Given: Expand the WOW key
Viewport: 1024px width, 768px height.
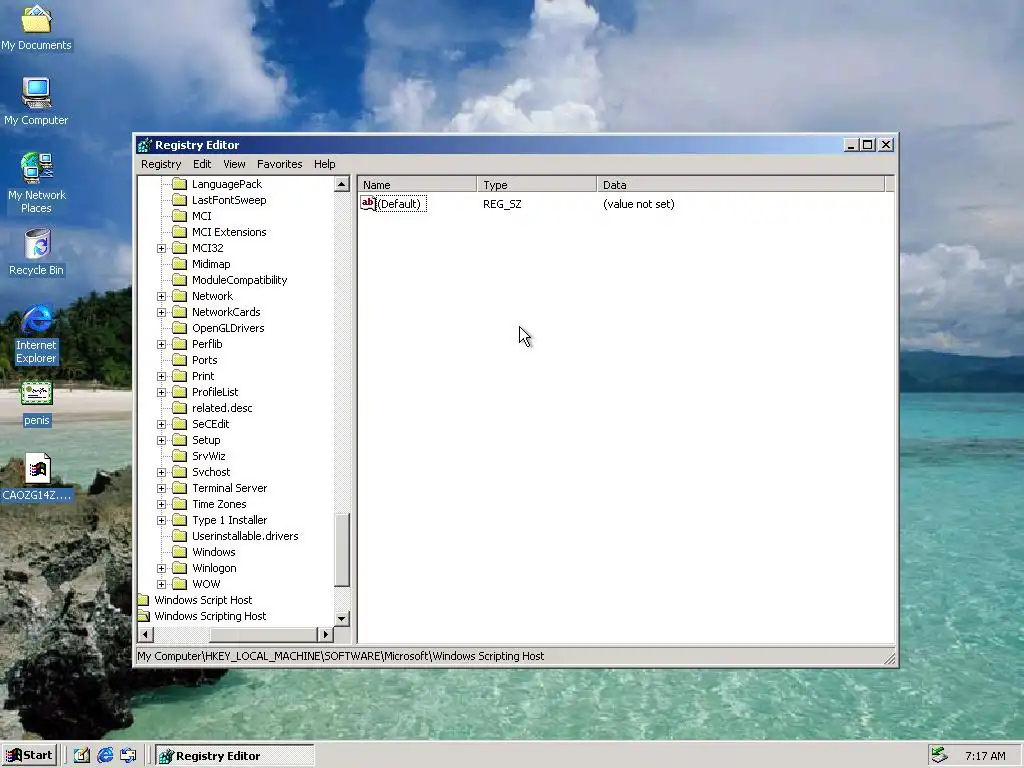Looking at the screenshot, I should pos(161,584).
